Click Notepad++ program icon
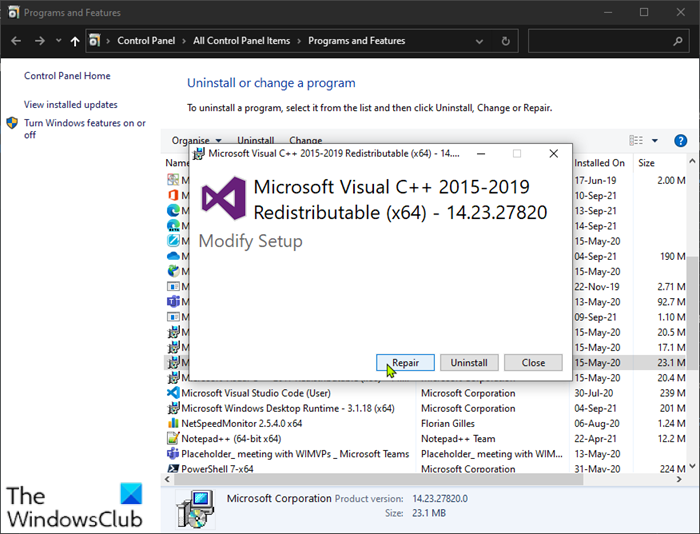Image resolution: width=700 pixels, height=534 pixels. click(173, 438)
